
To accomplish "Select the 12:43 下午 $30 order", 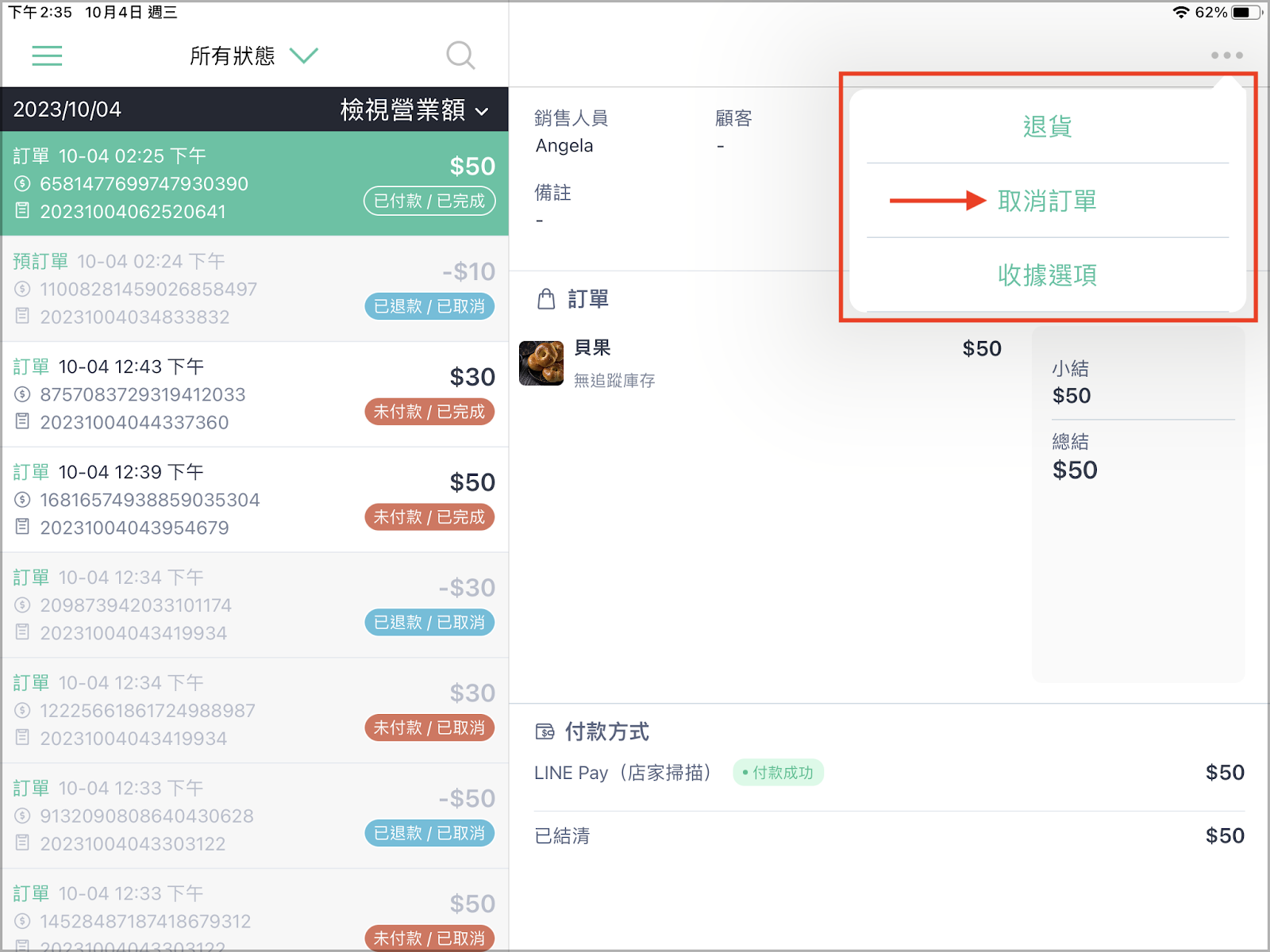I will pyautogui.click(x=255, y=394).
